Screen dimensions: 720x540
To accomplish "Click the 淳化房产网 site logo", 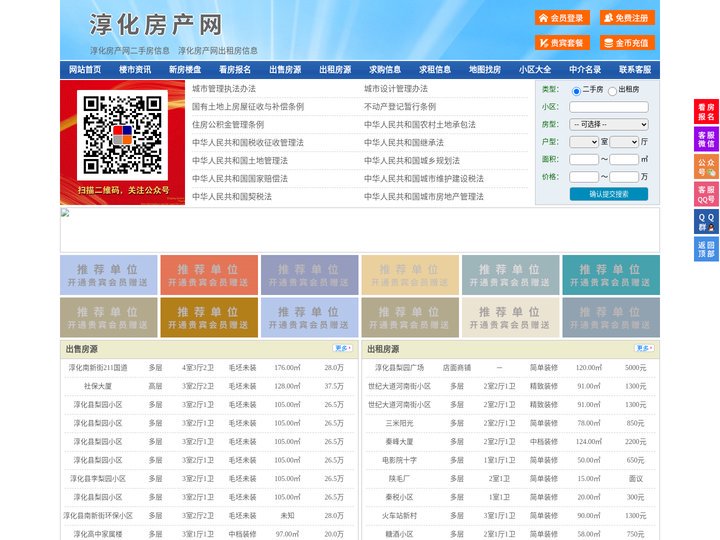I will click(156, 25).
